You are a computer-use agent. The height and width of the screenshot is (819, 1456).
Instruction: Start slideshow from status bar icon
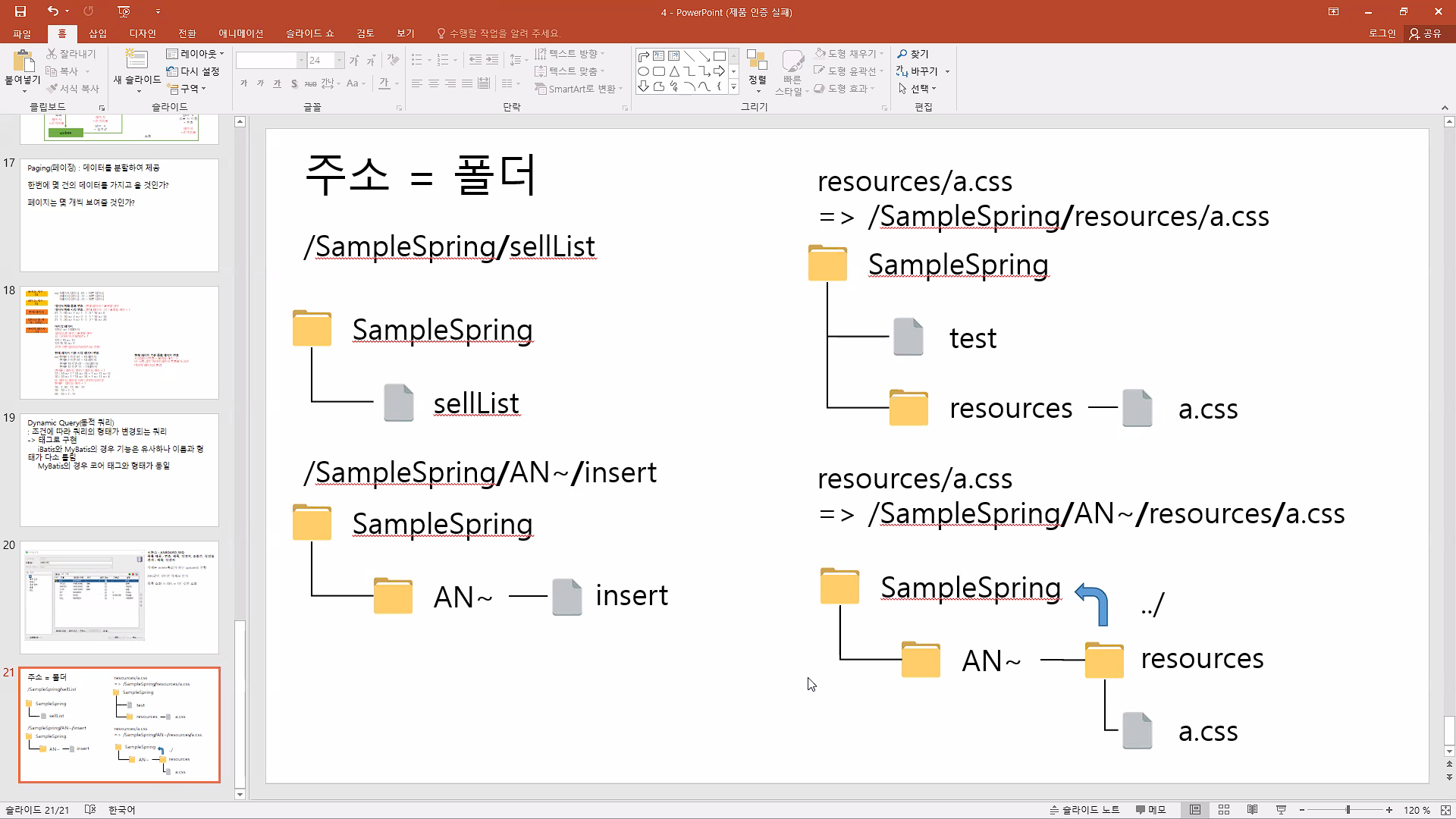1281,810
